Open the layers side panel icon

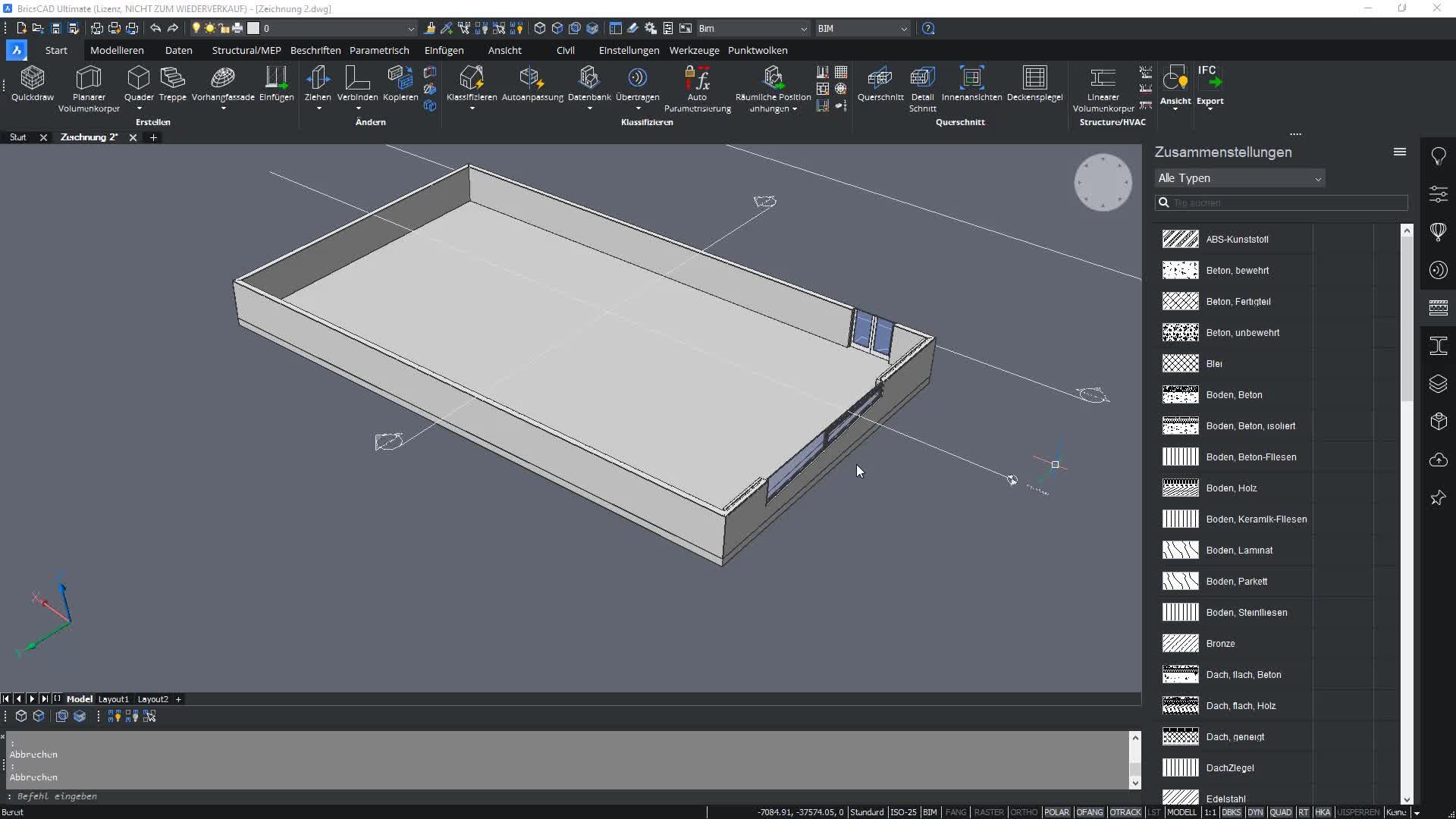1439,384
